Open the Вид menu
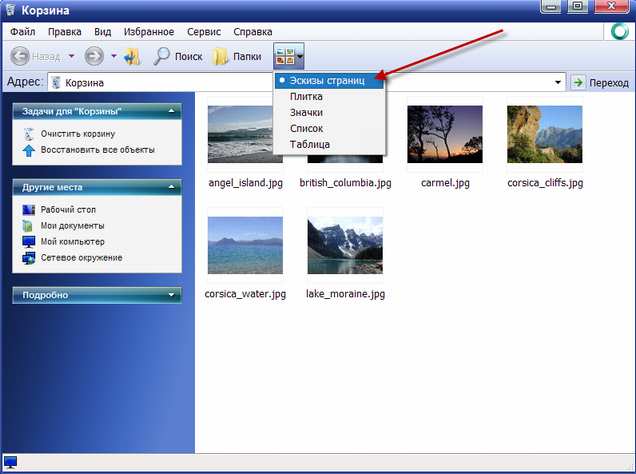 point(103,32)
